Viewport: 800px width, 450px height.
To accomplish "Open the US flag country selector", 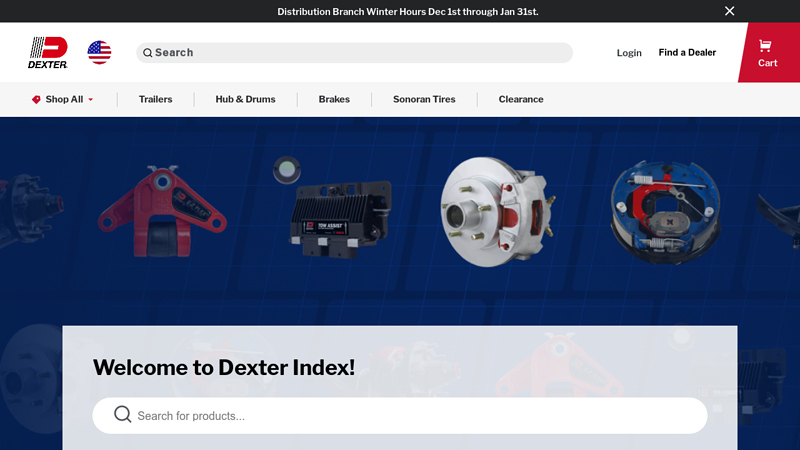I will (99, 53).
